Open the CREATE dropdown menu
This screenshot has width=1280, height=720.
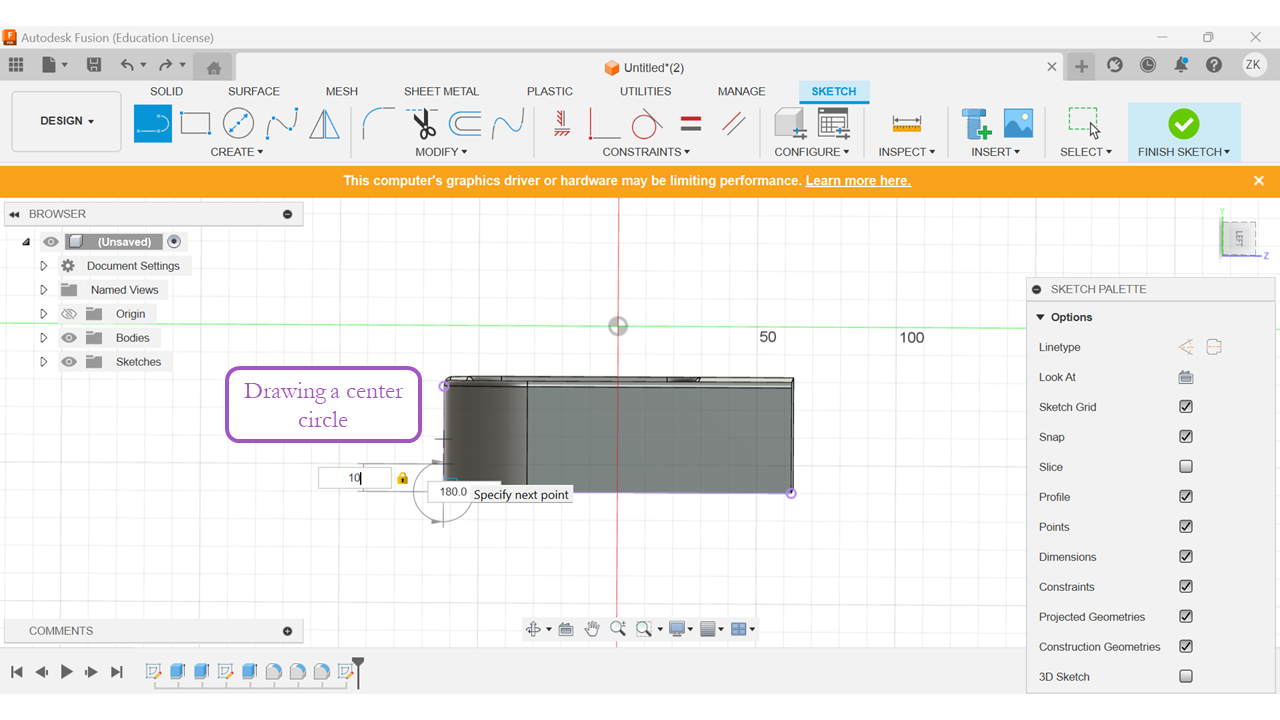[x=237, y=152]
